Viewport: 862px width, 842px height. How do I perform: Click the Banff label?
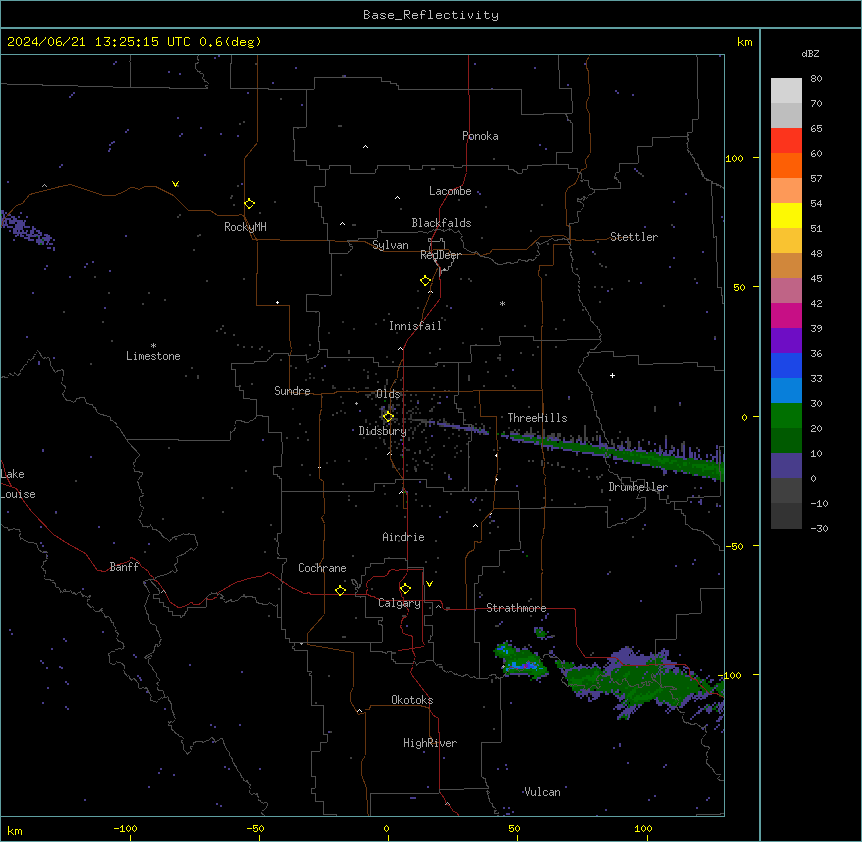[x=124, y=567]
